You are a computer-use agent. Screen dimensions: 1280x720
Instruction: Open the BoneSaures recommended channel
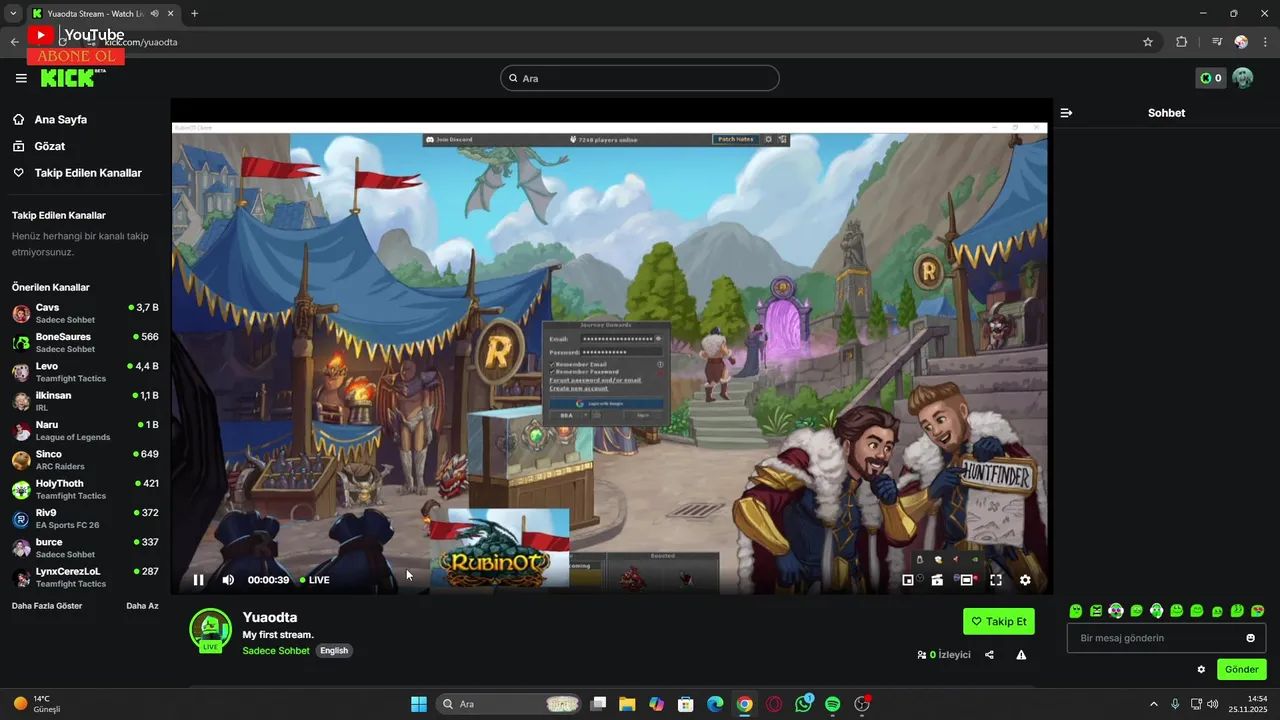tap(85, 343)
